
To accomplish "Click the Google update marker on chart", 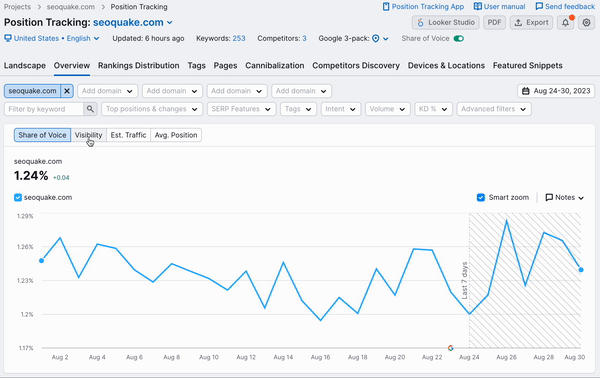I will point(450,348).
